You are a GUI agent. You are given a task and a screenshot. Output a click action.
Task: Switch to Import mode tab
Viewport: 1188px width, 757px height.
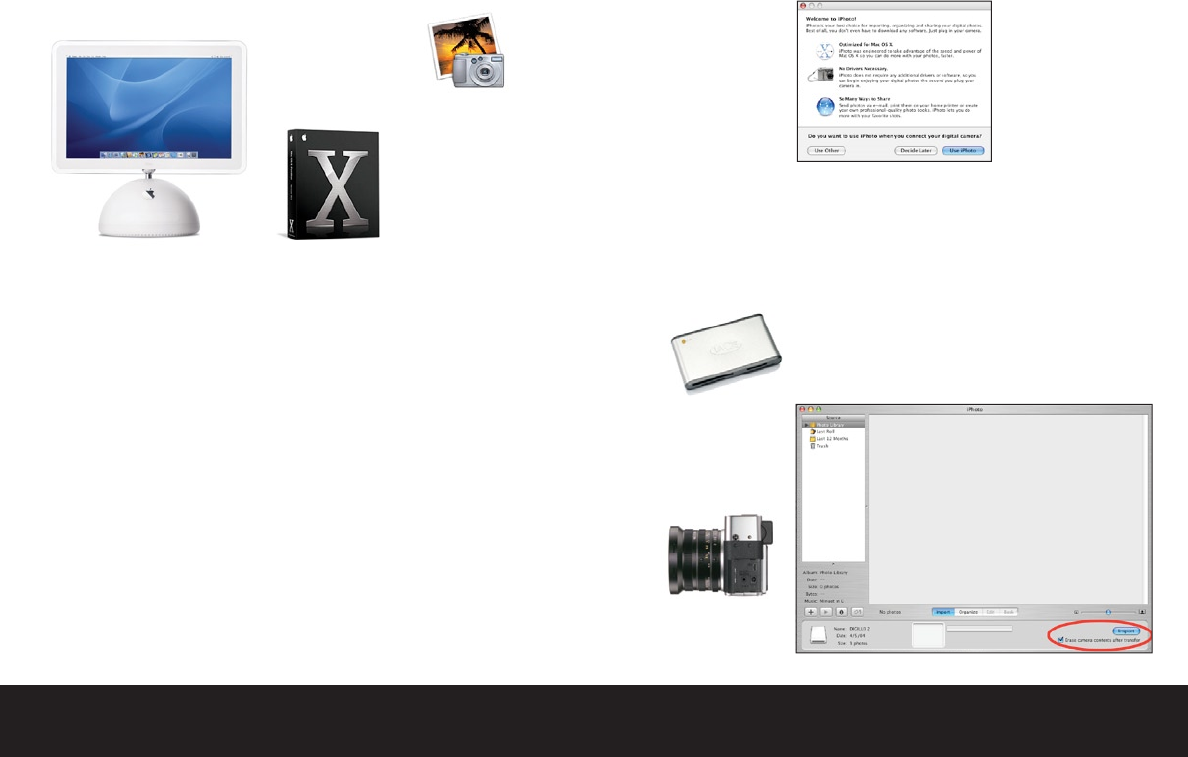click(943, 612)
